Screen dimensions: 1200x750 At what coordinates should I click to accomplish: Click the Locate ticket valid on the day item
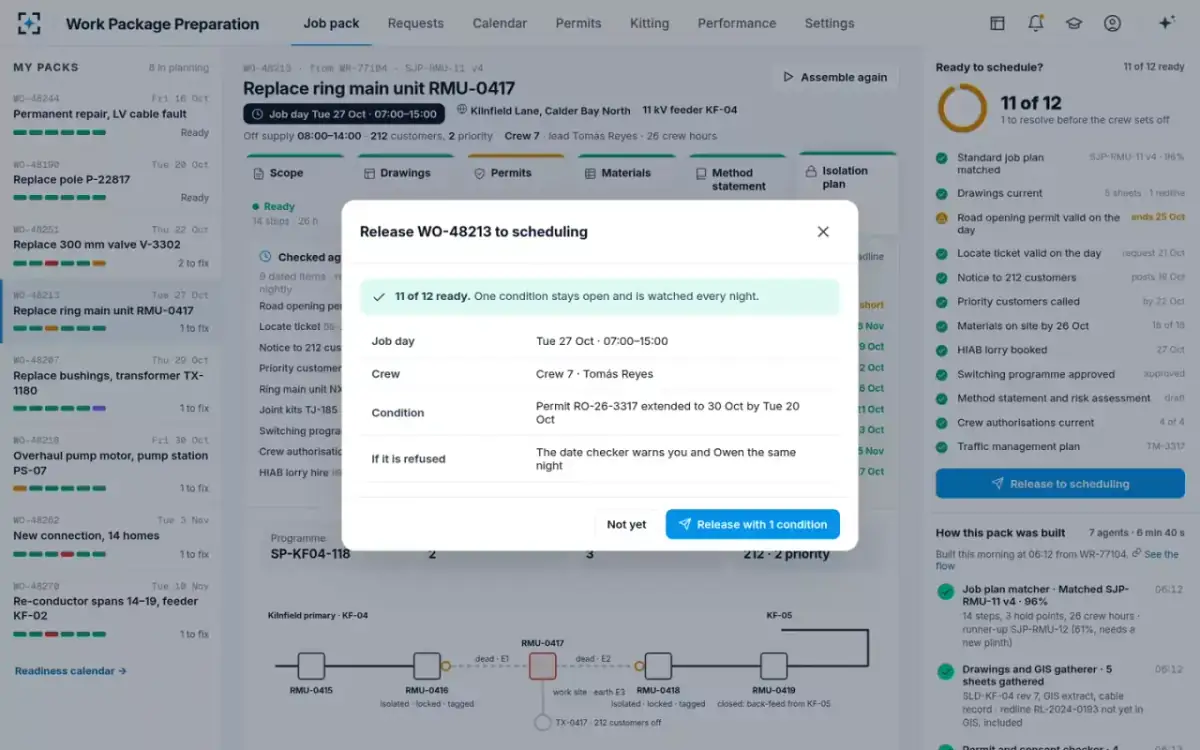(x=1061, y=254)
